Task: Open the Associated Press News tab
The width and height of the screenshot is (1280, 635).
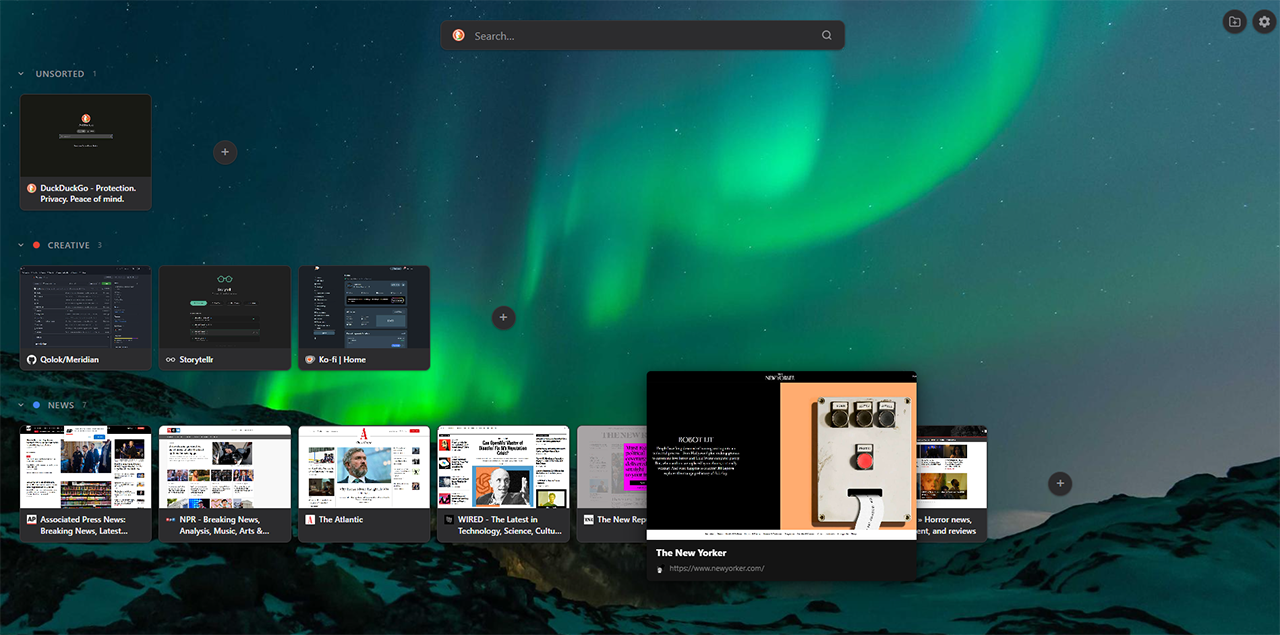Action: point(86,484)
